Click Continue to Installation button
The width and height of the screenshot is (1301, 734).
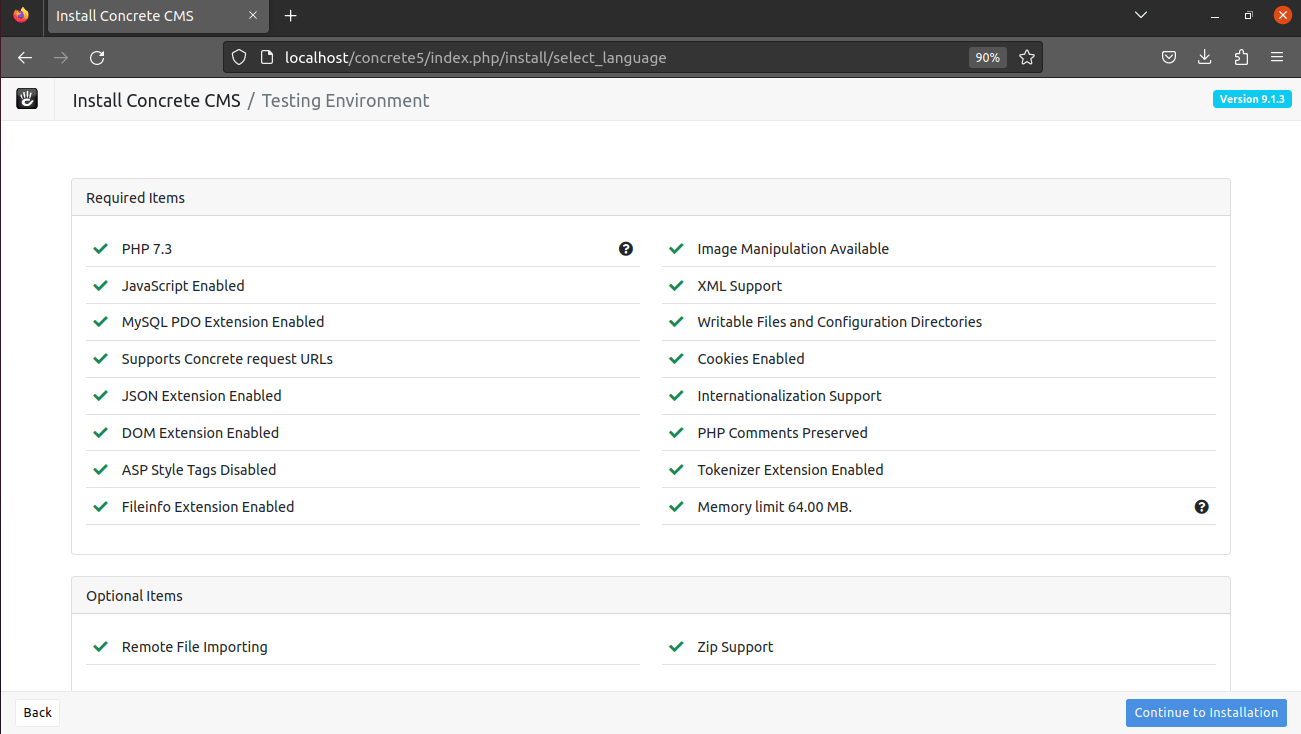(1206, 713)
